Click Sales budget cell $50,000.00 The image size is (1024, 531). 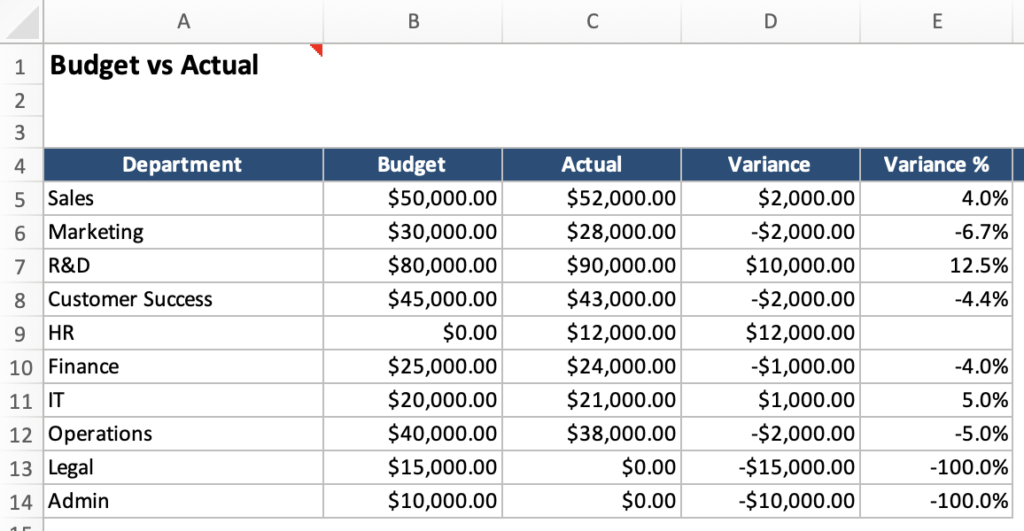coord(442,199)
